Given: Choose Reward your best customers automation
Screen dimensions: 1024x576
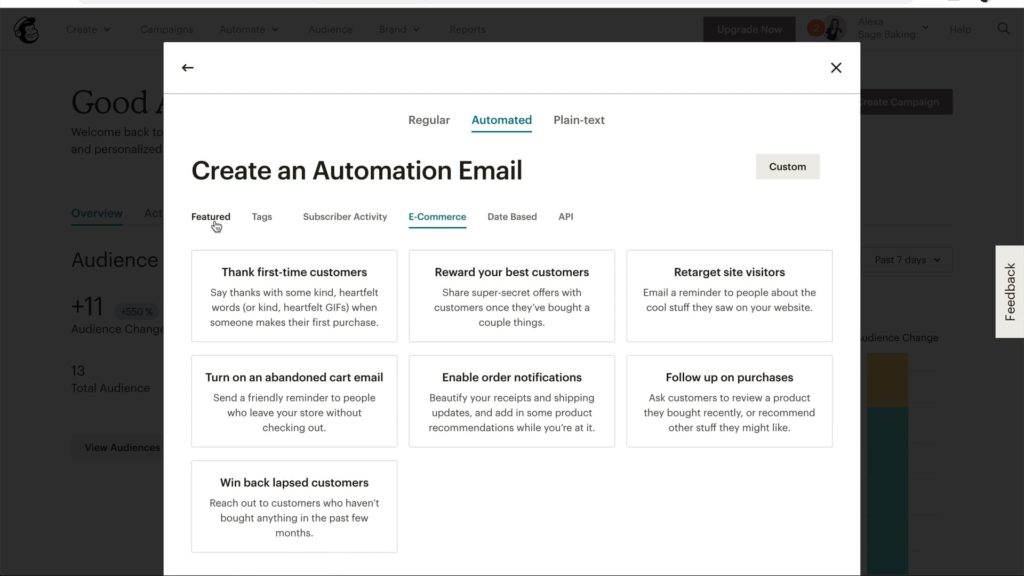Looking at the screenshot, I should (511, 296).
